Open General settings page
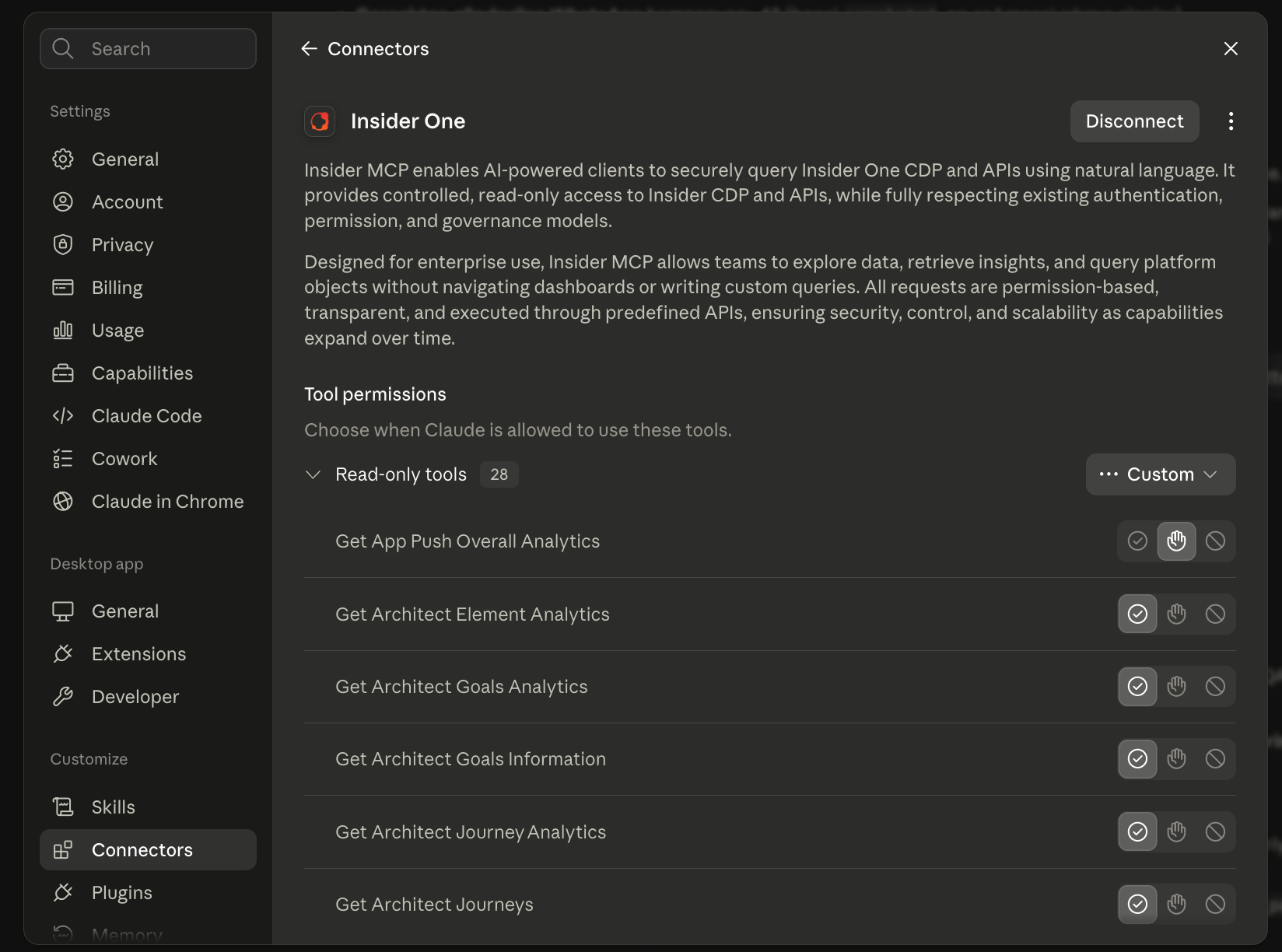 pos(148,159)
